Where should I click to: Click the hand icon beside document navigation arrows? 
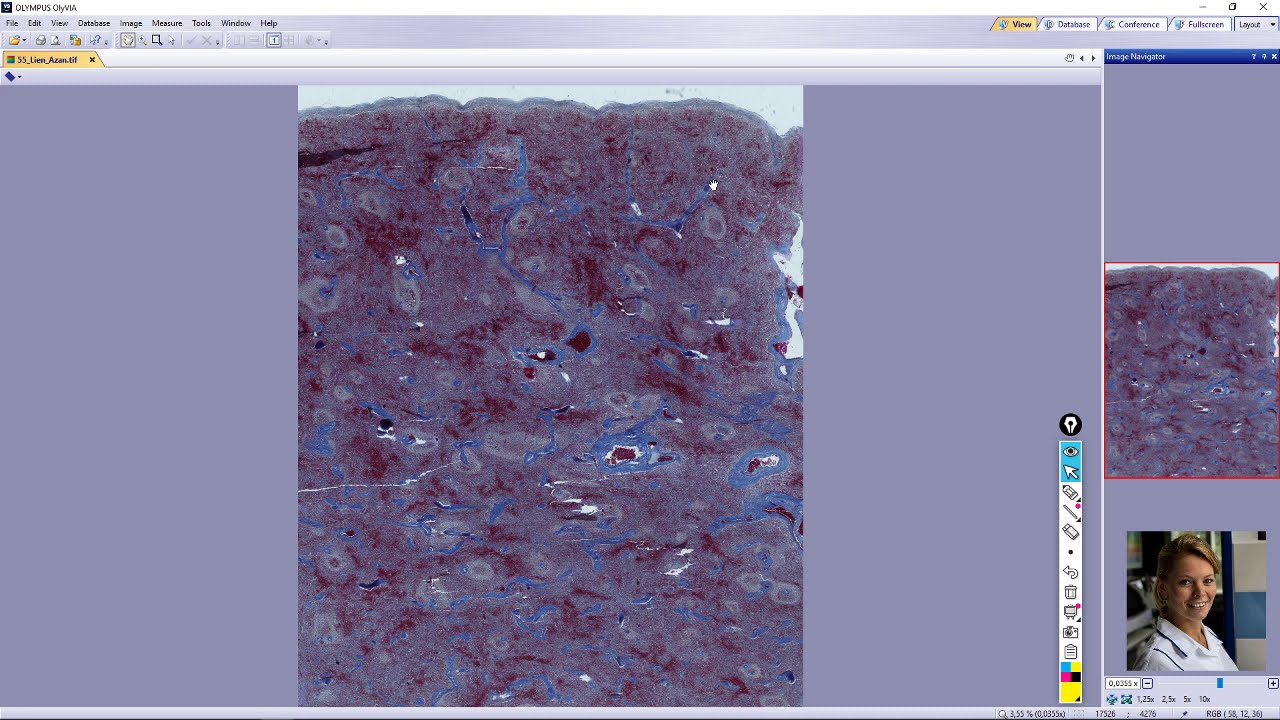pos(1069,58)
